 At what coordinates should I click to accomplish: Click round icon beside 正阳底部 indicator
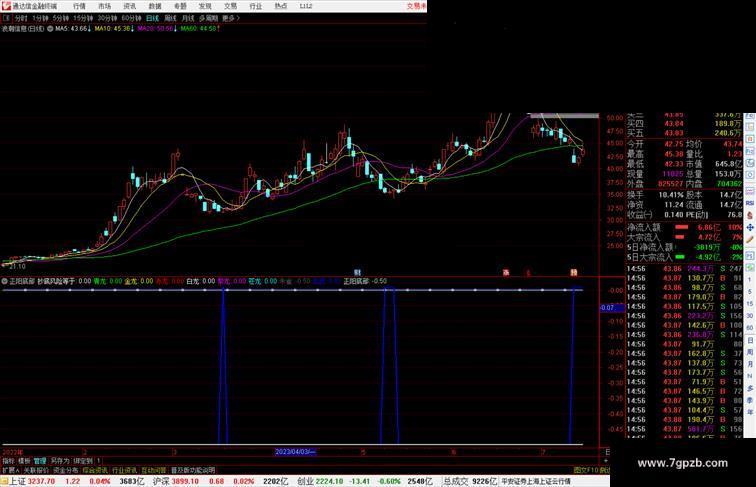click(x=5, y=281)
